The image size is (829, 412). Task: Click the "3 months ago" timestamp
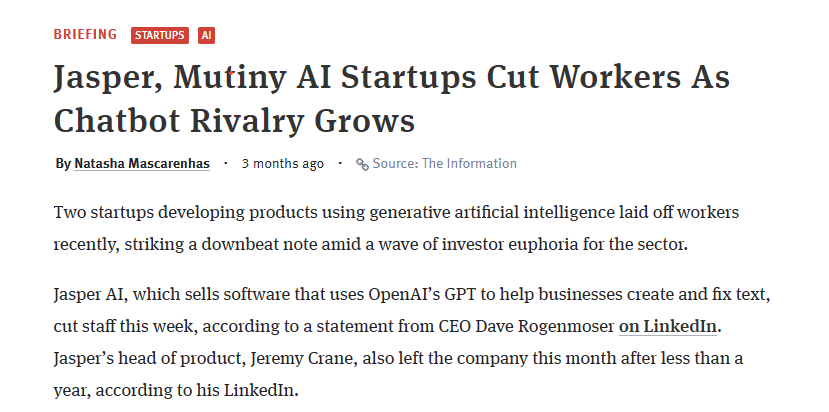283,163
